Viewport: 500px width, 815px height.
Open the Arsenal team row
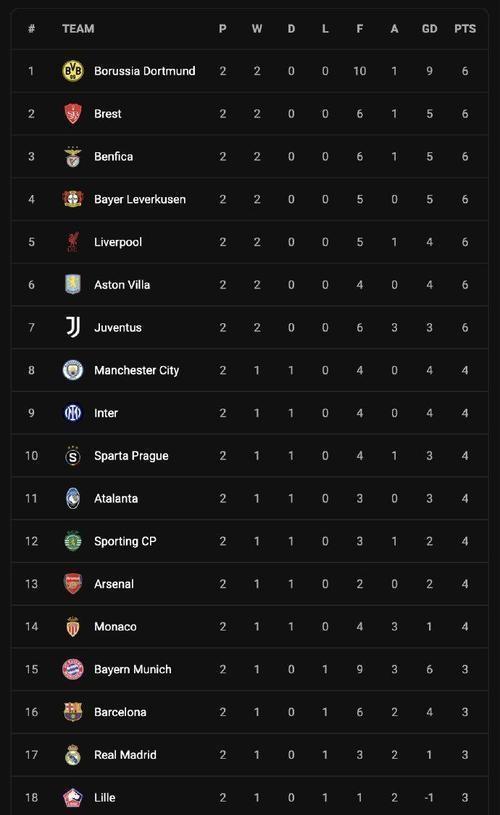(x=249, y=584)
